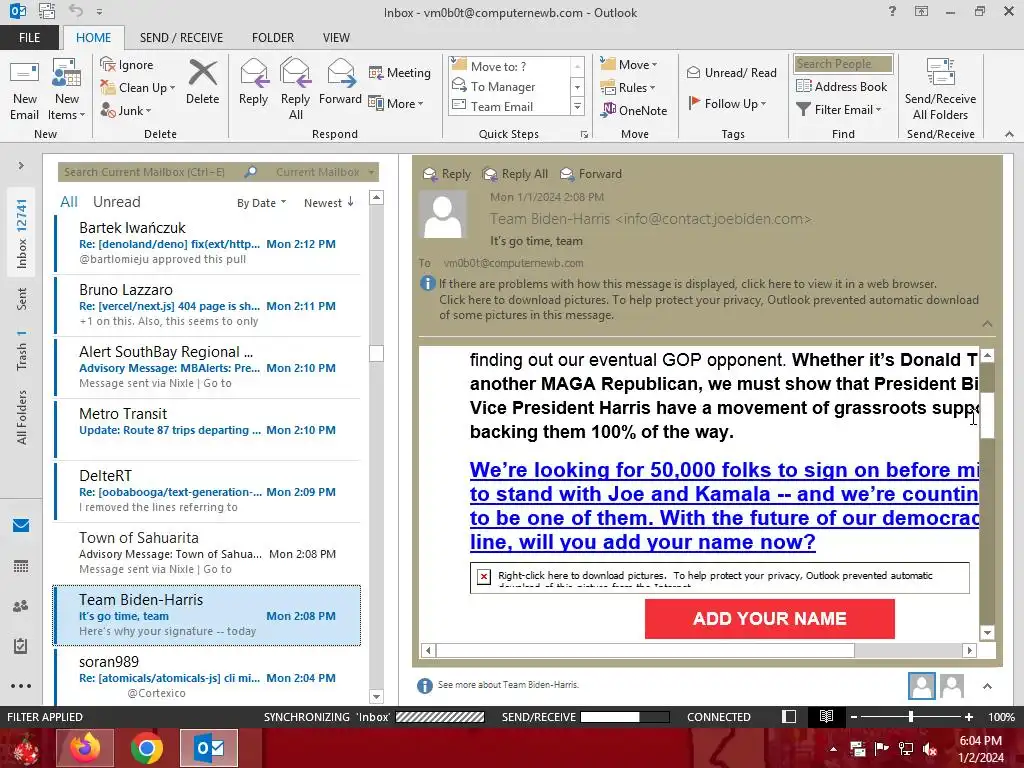Click the ADD YOUR NAME button
The height and width of the screenshot is (768, 1024).
point(769,618)
